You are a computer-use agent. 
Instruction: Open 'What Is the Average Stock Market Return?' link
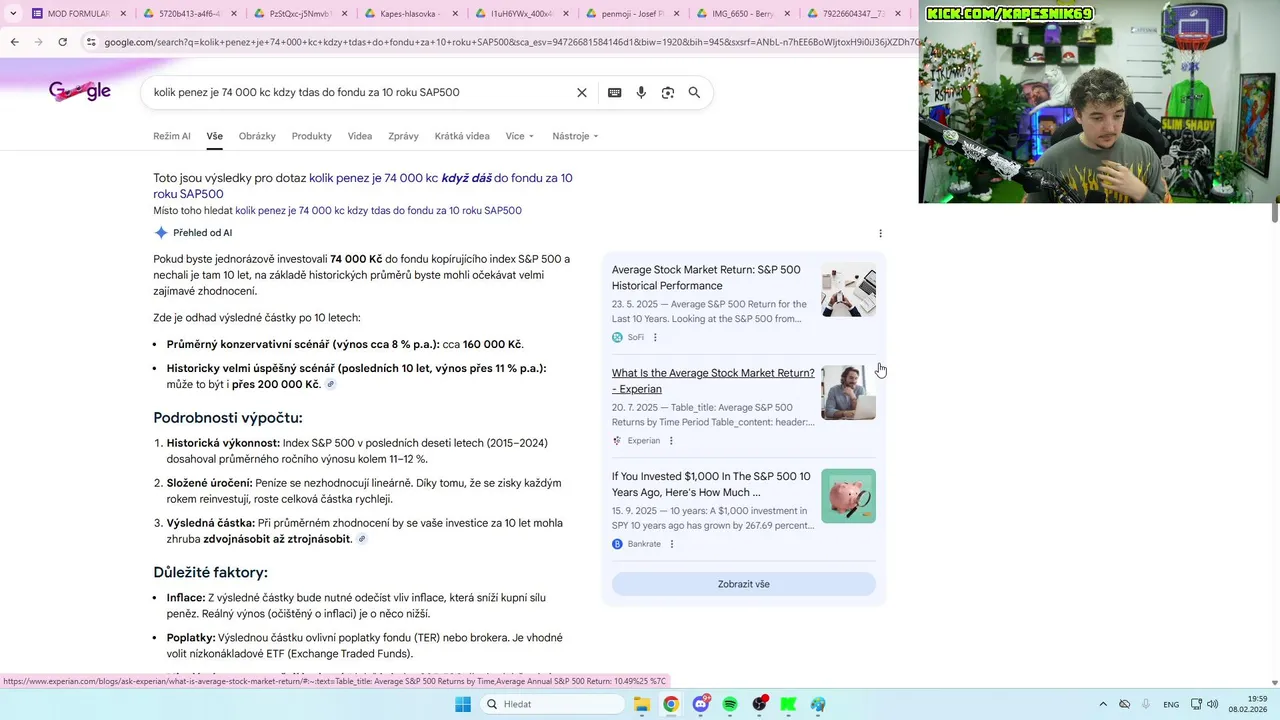[x=713, y=381]
